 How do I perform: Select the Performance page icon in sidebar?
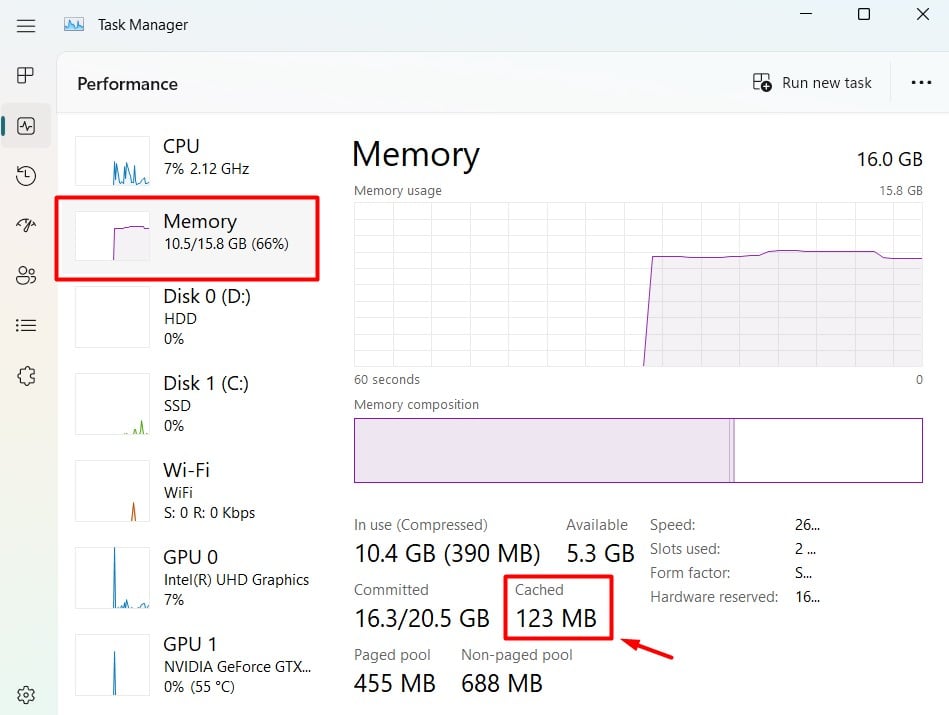(26, 126)
